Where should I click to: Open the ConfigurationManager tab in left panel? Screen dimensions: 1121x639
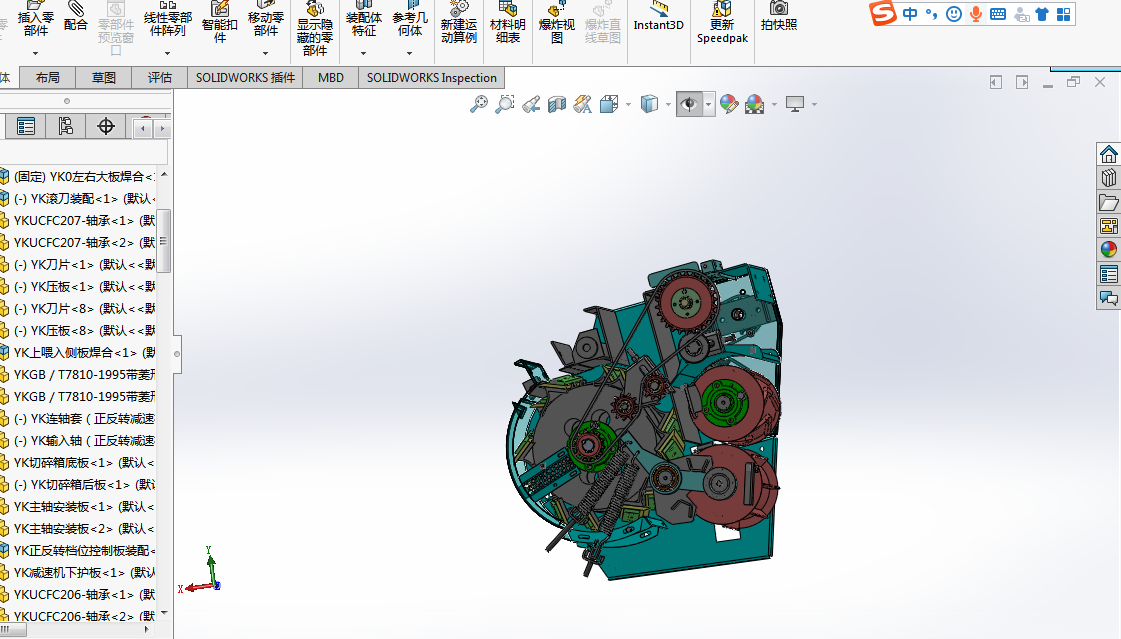pos(66,127)
